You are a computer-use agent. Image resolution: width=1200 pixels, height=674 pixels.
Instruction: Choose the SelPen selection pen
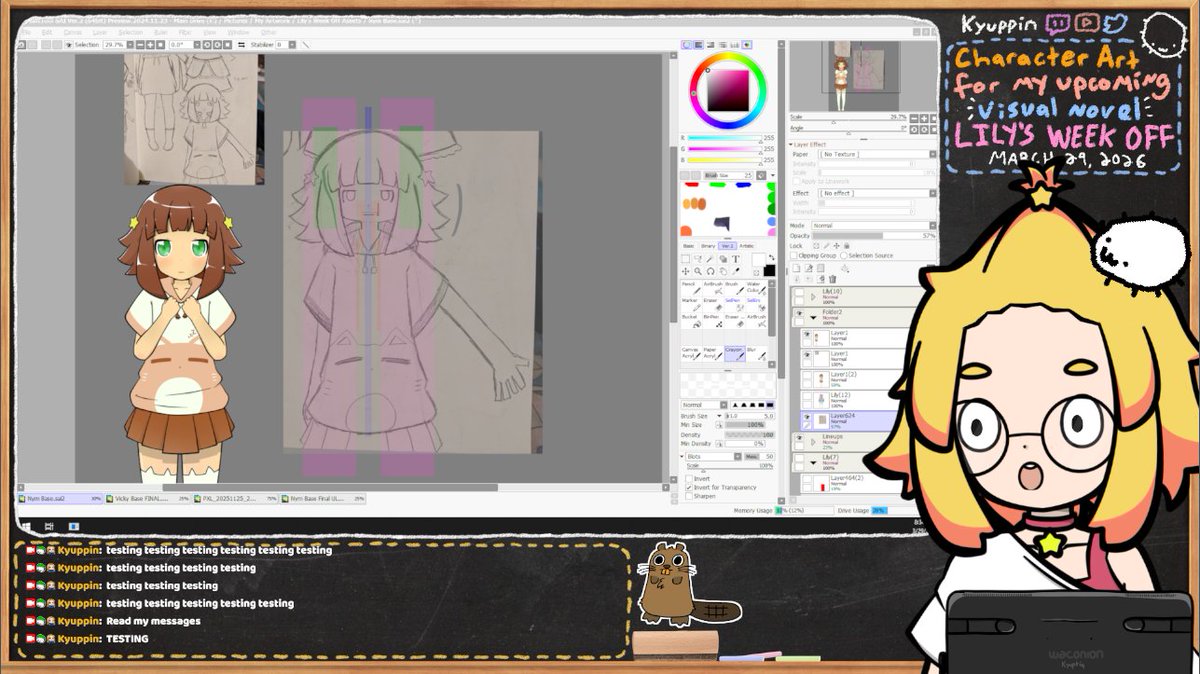pos(735,305)
